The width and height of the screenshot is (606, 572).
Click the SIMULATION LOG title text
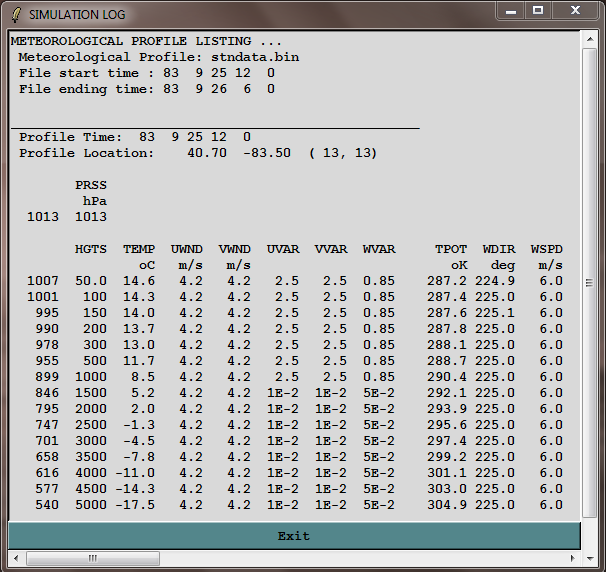pyautogui.click(x=78, y=15)
